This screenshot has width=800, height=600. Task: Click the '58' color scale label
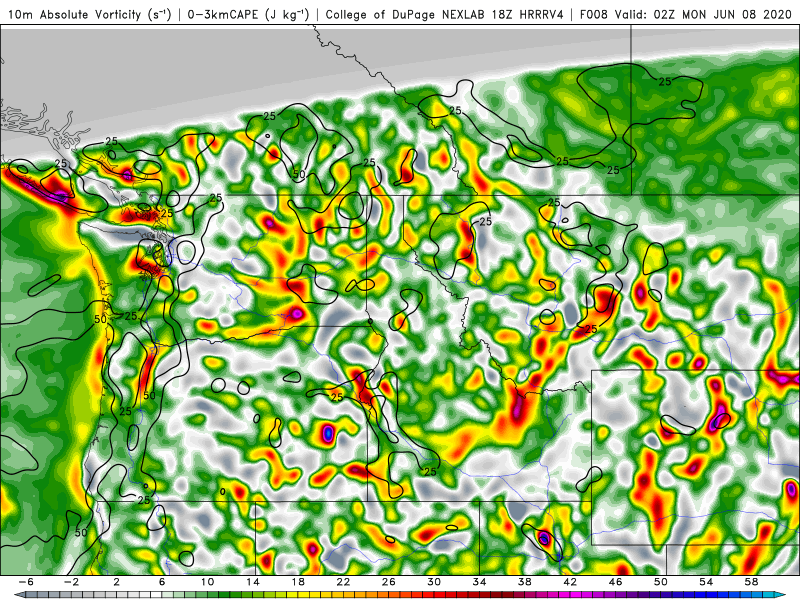tap(751, 582)
